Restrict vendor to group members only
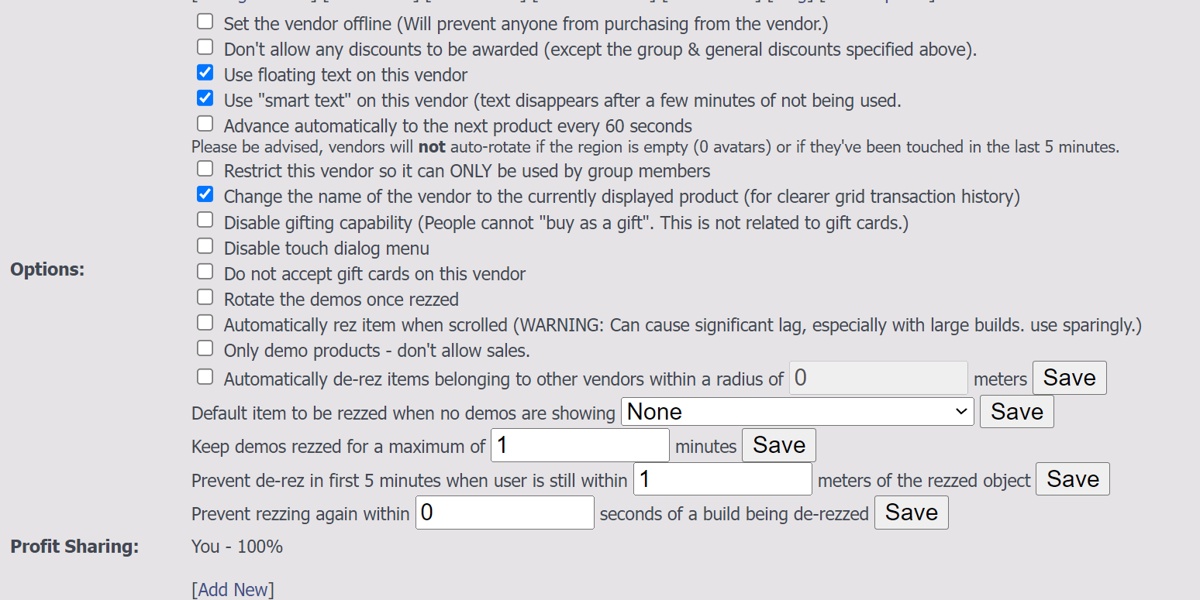The width and height of the screenshot is (1200, 600). (x=205, y=169)
